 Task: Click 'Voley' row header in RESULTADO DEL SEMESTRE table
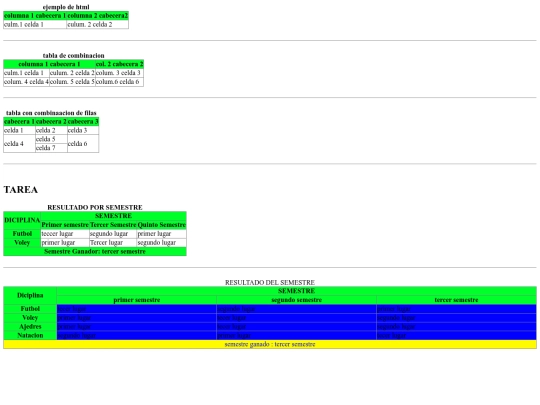[x=30, y=318]
